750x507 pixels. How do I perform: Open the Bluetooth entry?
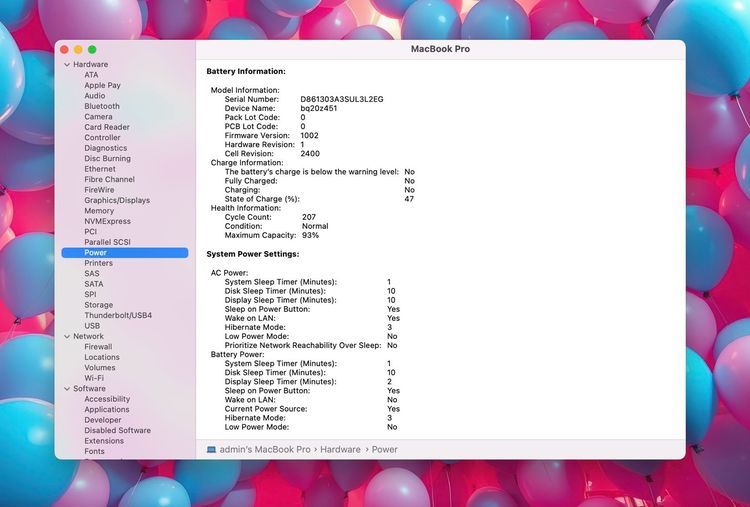[x=102, y=106]
